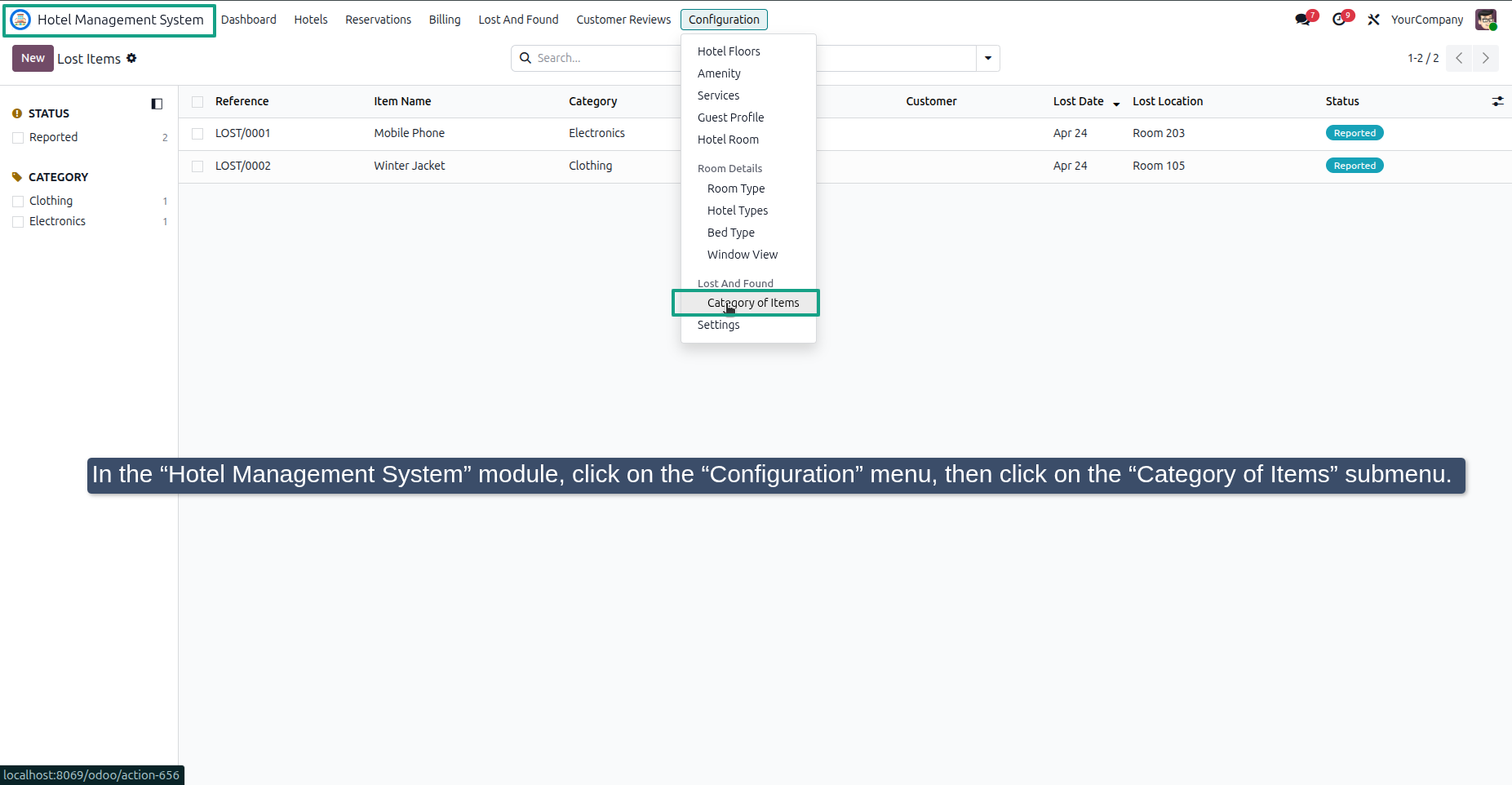Open the activities clock icon
The image size is (1512, 785).
(1340, 20)
